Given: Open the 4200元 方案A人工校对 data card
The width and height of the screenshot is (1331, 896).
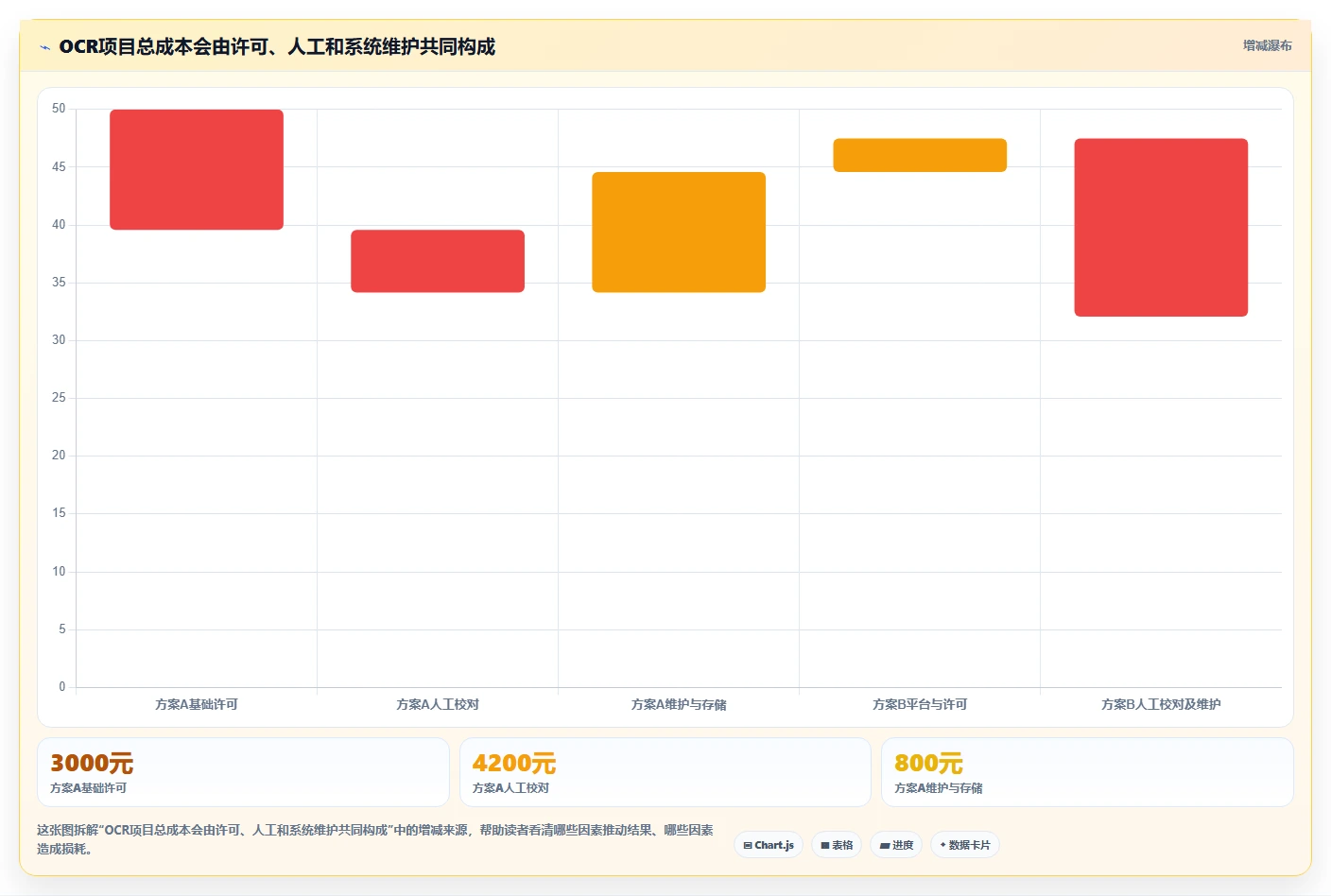Looking at the screenshot, I should (665, 772).
